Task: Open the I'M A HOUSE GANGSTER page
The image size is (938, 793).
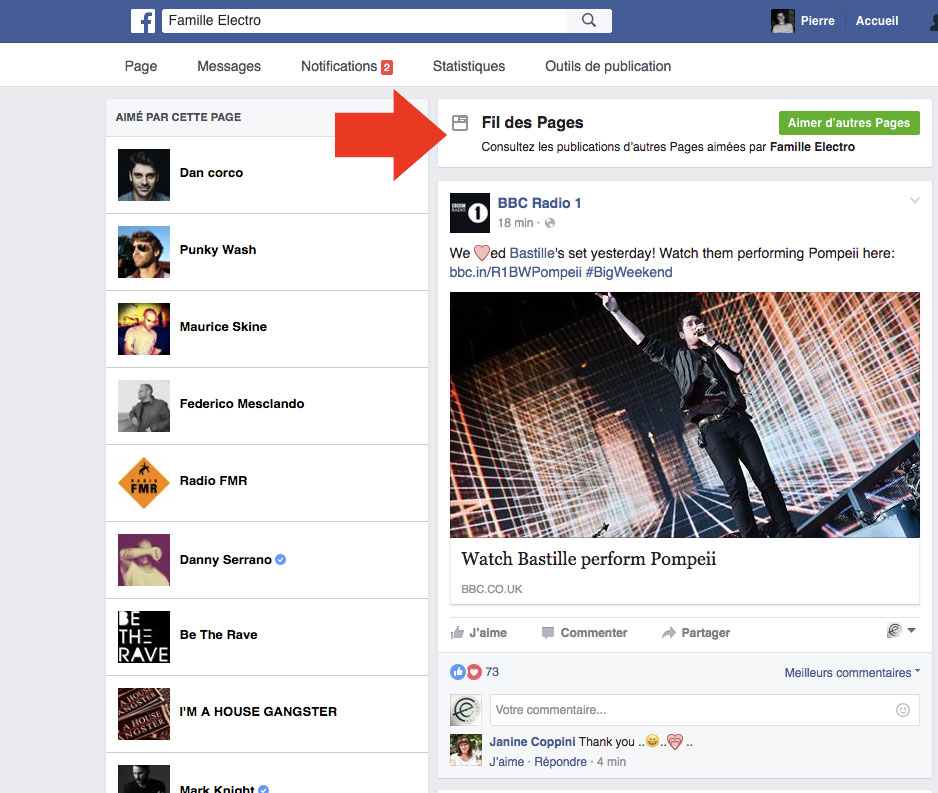Action: [x=258, y=712]
